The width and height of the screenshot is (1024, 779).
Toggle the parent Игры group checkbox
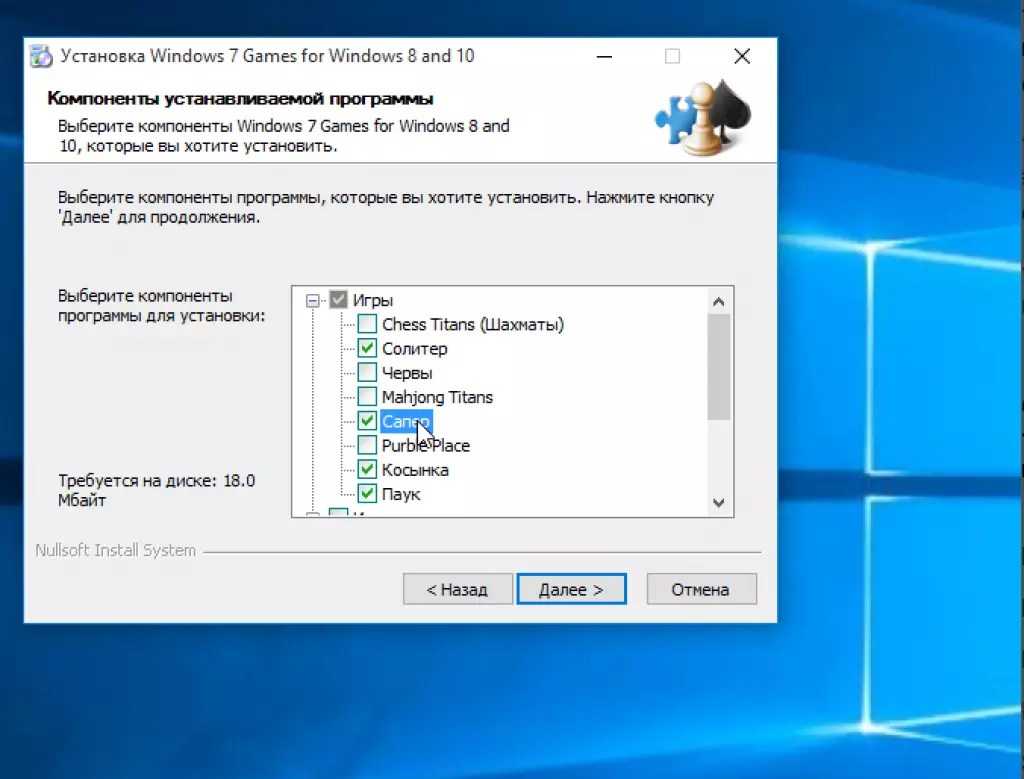339,300
